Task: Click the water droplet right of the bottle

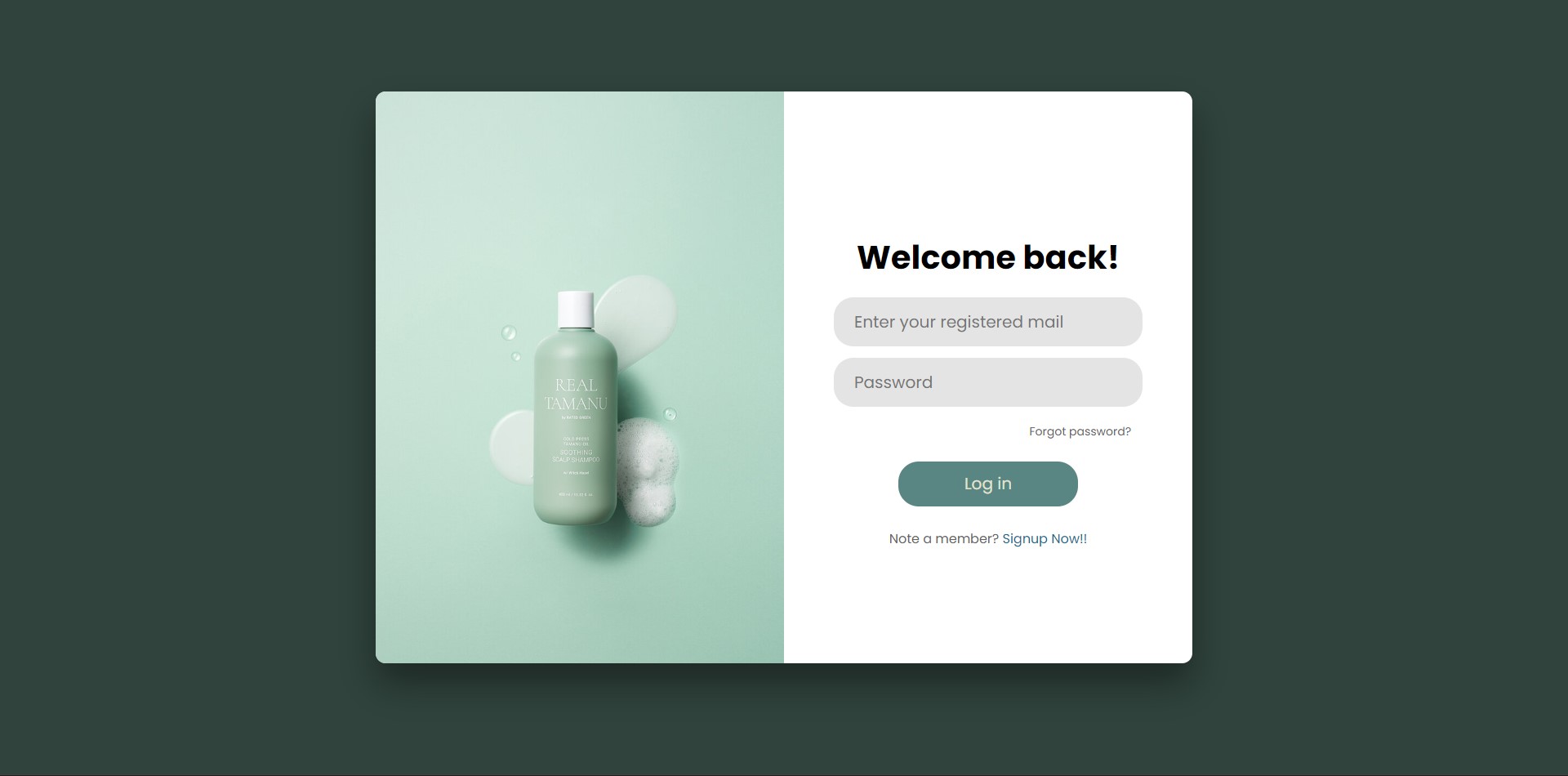Action: (670, 414)
